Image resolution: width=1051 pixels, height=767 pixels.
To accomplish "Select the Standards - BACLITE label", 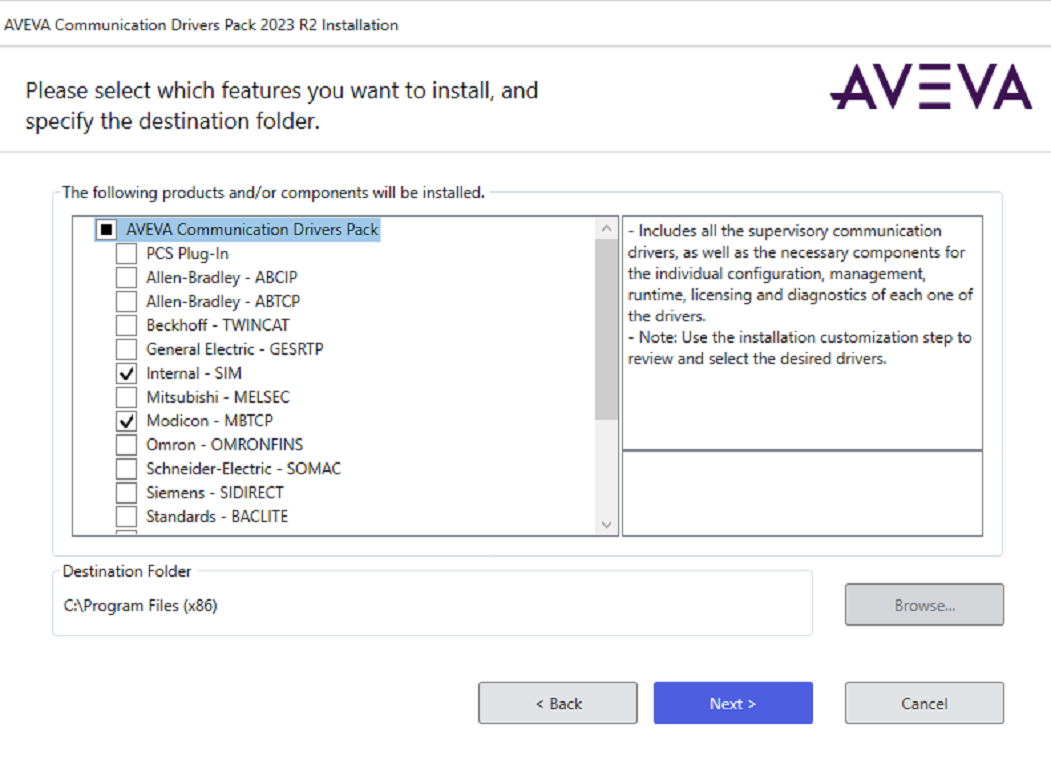I will [217, 517].
